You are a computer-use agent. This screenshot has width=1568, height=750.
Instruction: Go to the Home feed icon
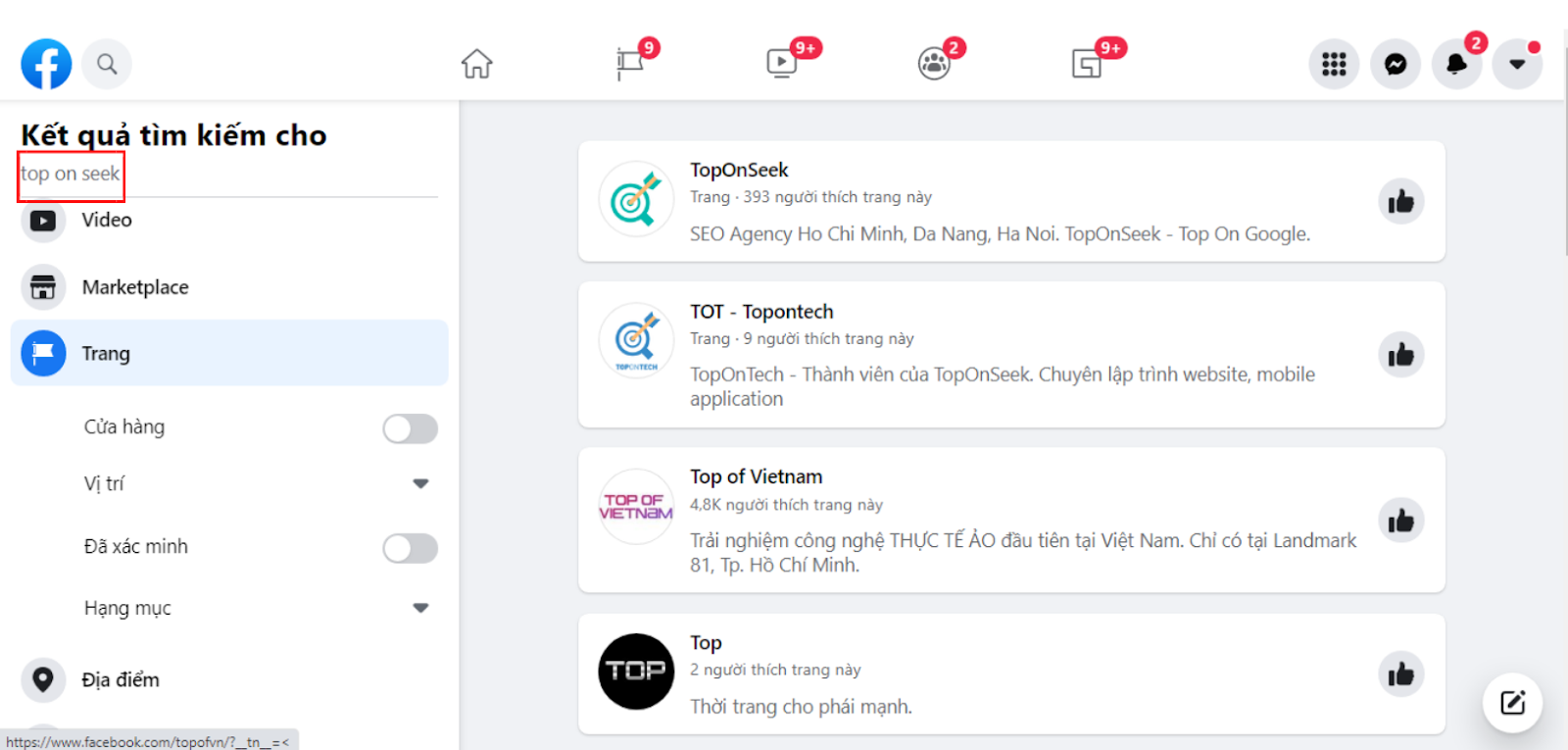476,65
